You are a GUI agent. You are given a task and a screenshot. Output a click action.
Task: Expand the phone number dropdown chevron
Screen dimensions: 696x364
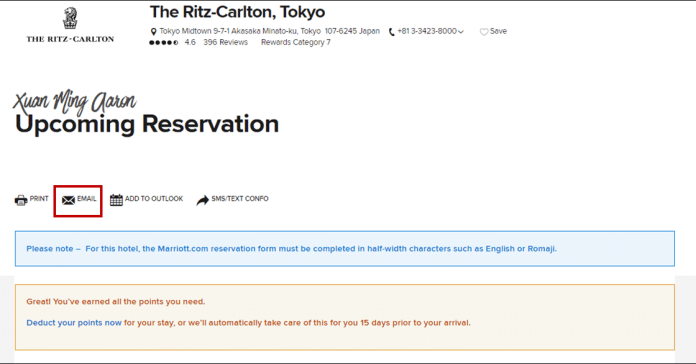point(461,32)
